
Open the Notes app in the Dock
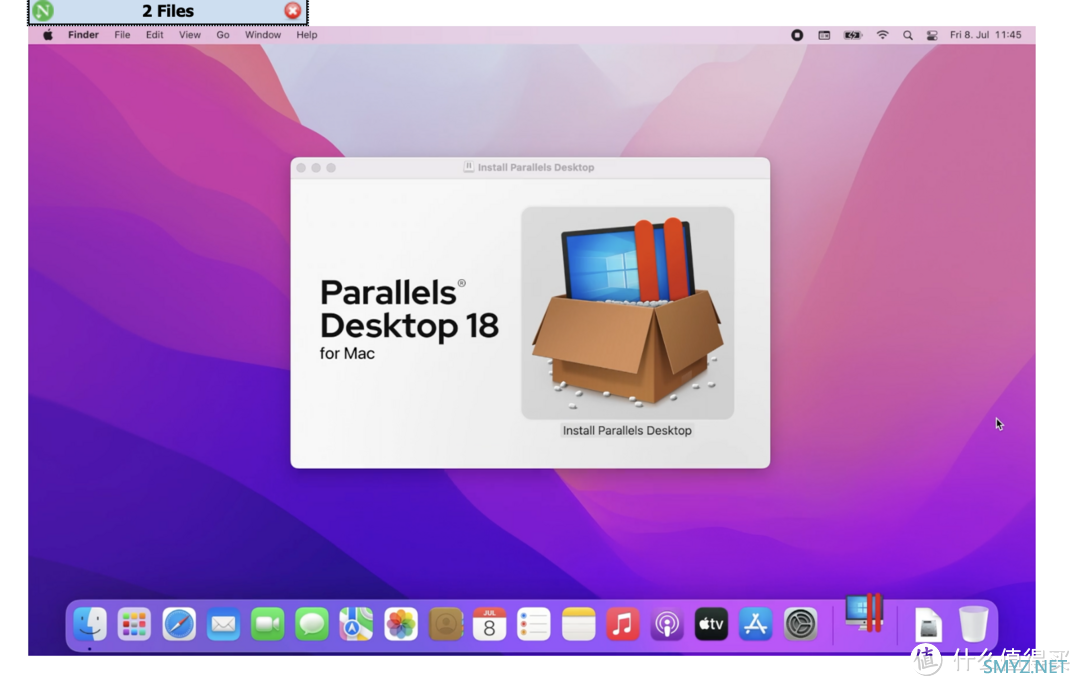[x=579, y=625]
